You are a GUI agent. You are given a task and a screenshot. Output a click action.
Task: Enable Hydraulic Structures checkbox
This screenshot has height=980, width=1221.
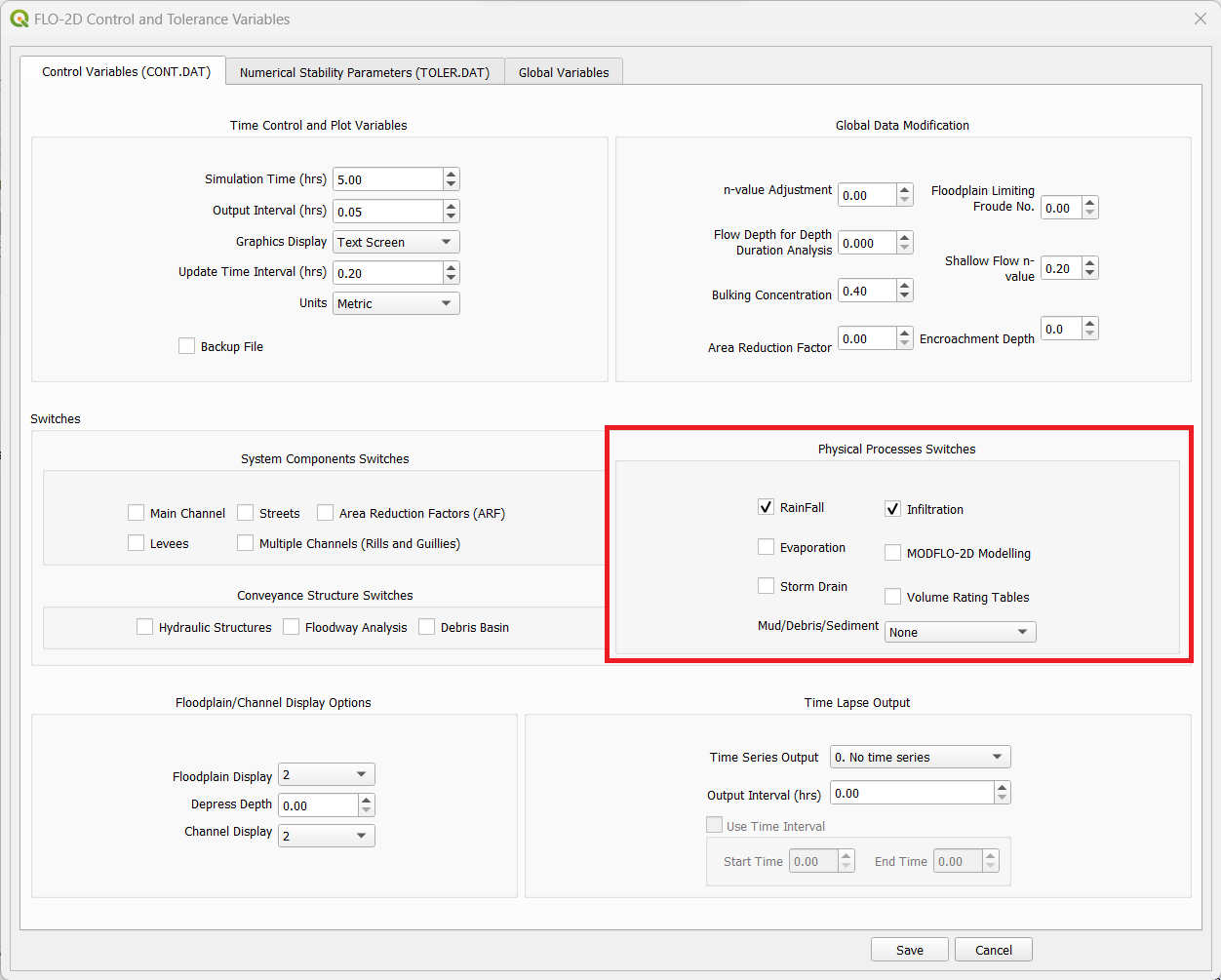(145, 627)
